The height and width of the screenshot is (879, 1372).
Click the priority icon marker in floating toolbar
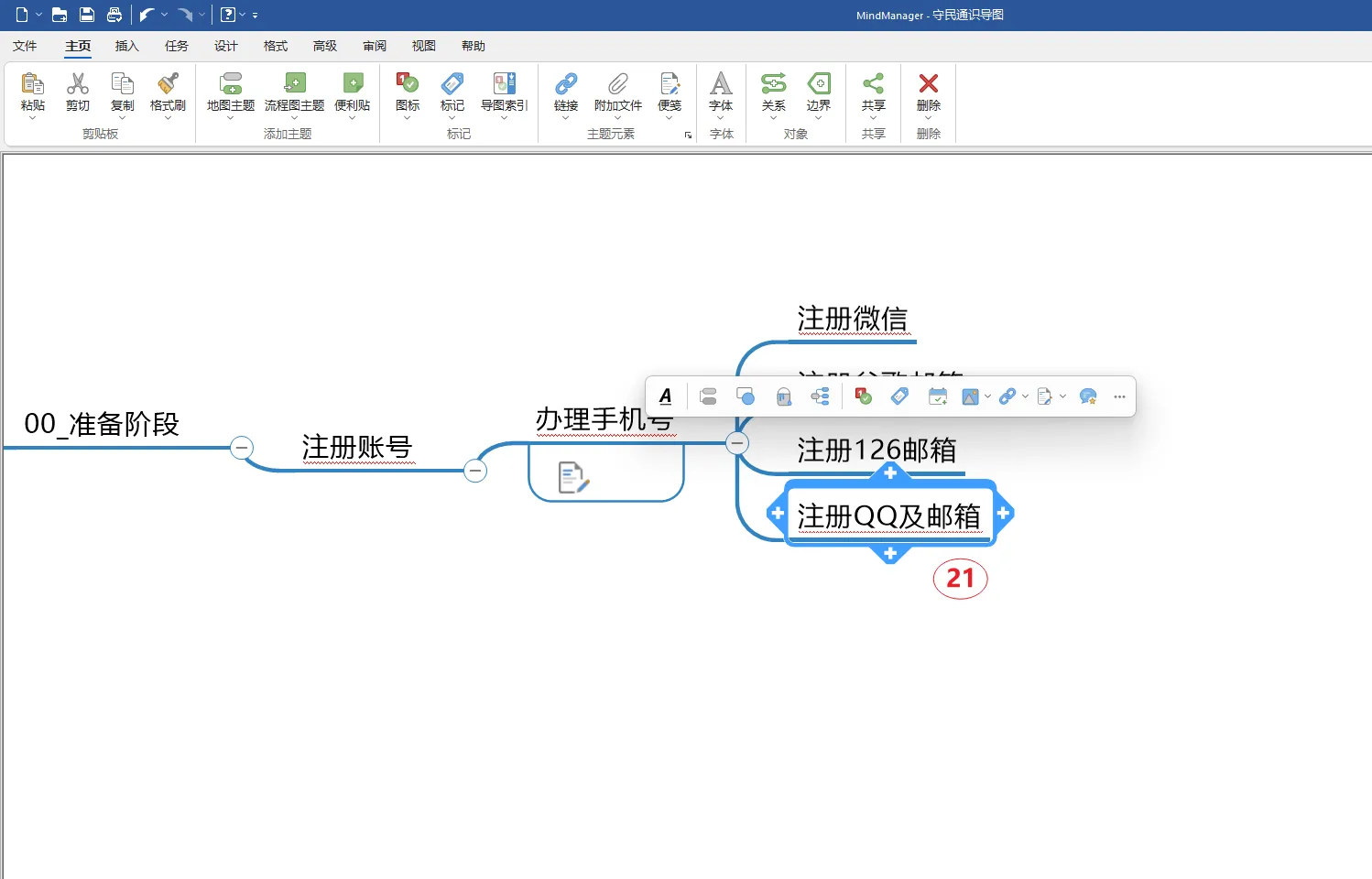[863, 396]
